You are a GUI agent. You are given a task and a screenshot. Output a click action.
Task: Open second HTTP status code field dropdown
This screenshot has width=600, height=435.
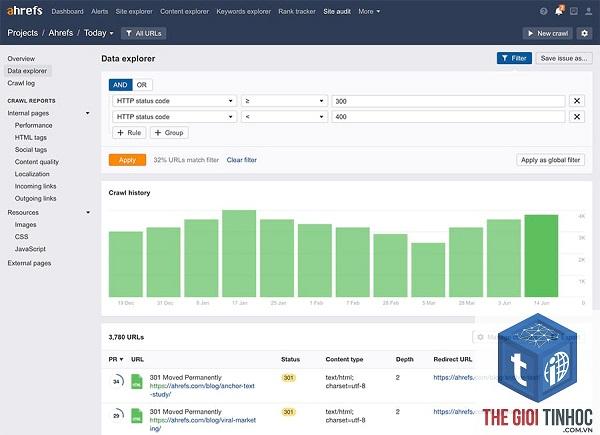(x=174, y=117)
